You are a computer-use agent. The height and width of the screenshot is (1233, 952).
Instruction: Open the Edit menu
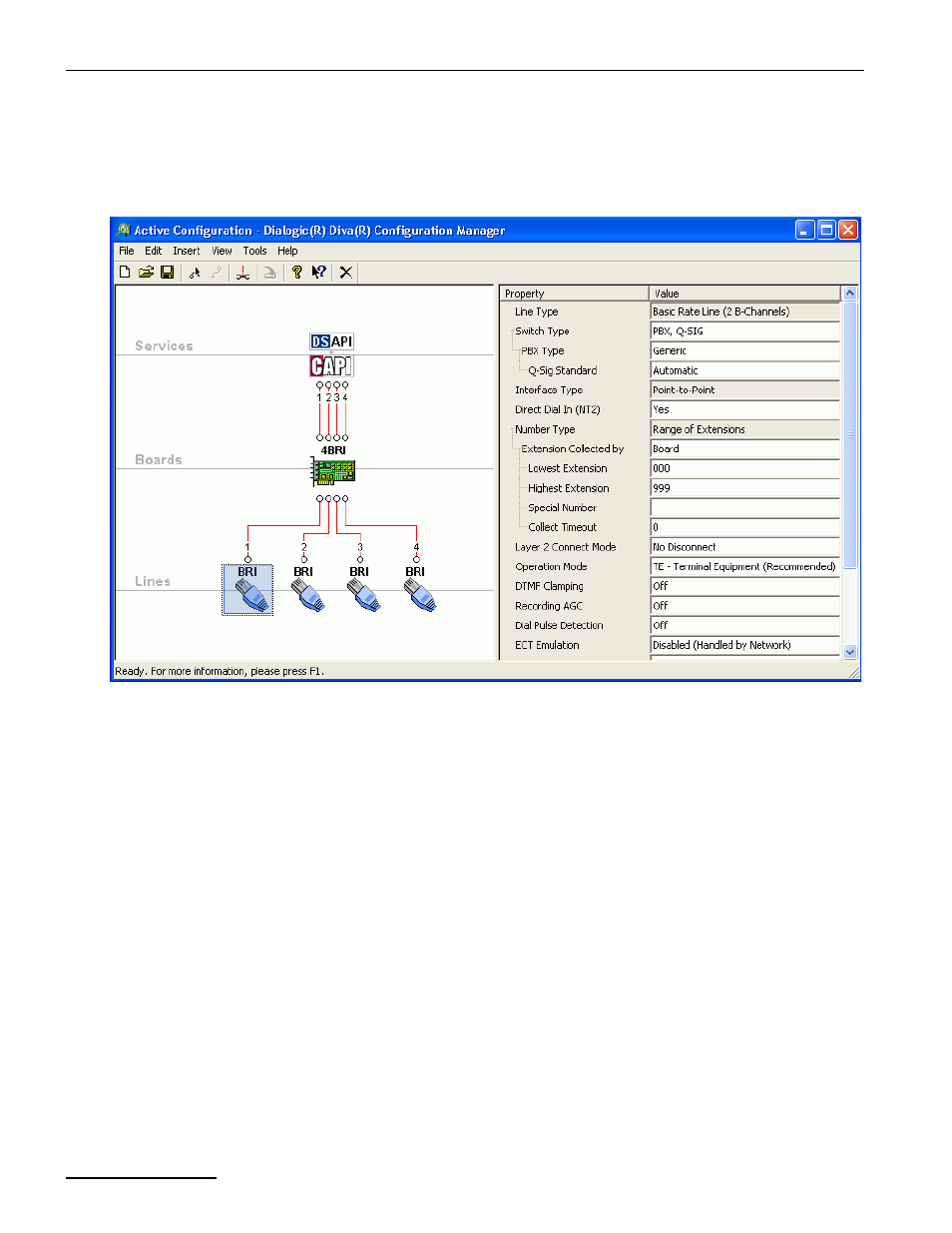pyautogui.click(x=153, y=252)
